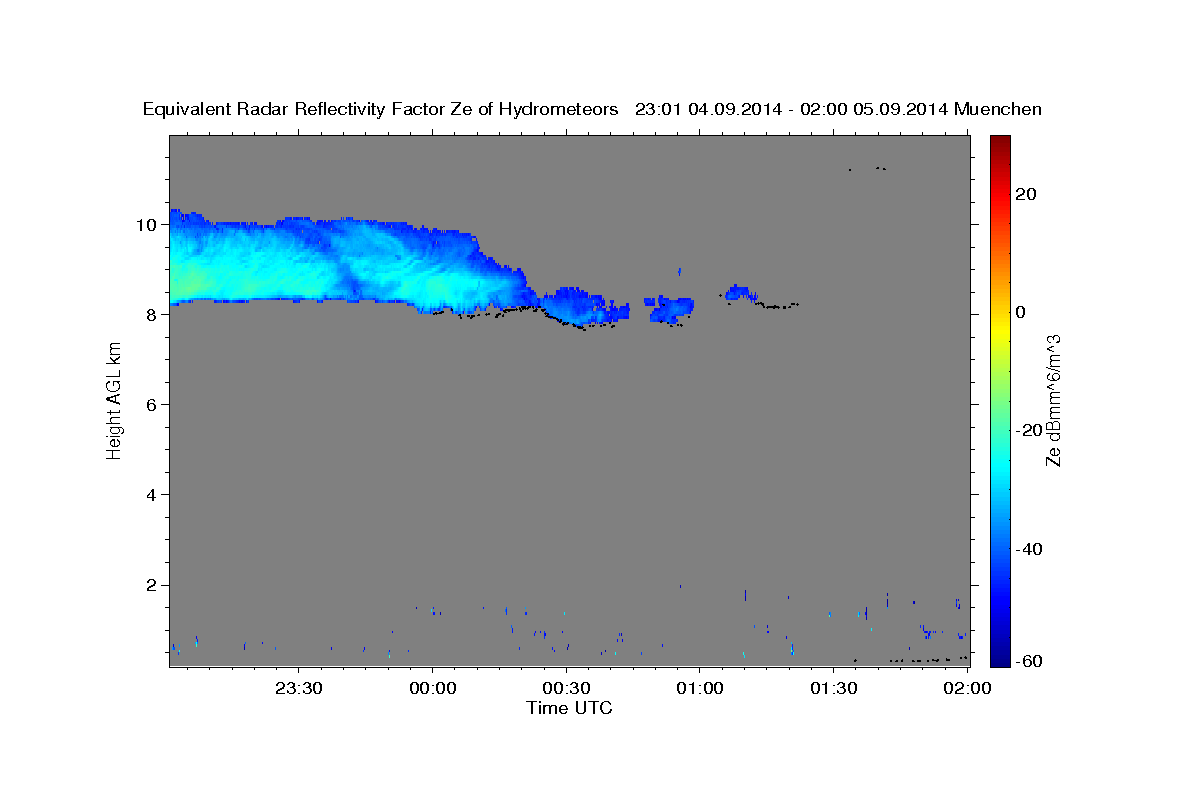Click the plot title 'Equivalent Radar Reflectivity Factor Ze of Hydrometeors'
The height and width of the screenshot is (800, 1200).
[381, 109]
